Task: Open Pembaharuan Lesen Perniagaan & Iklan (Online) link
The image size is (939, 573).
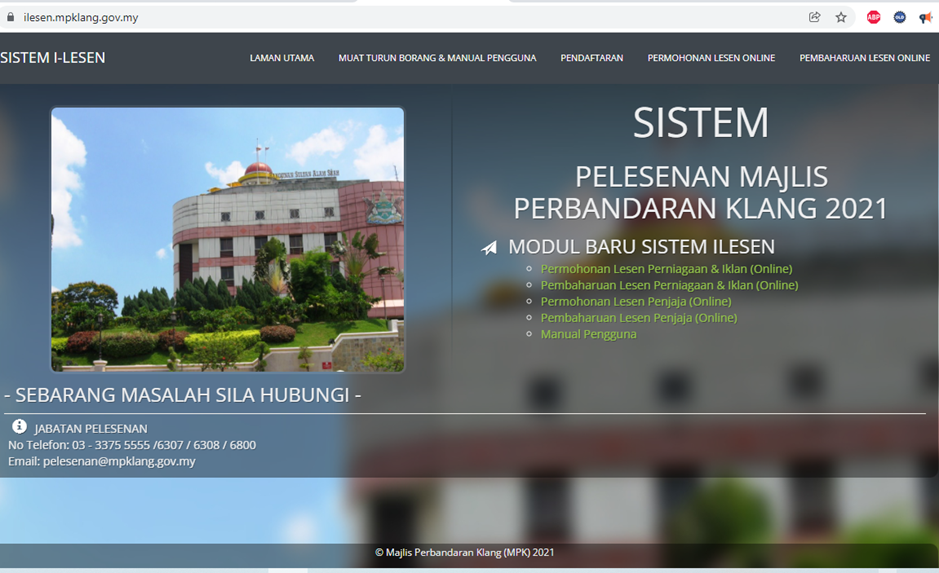Action: pos(670,285)
